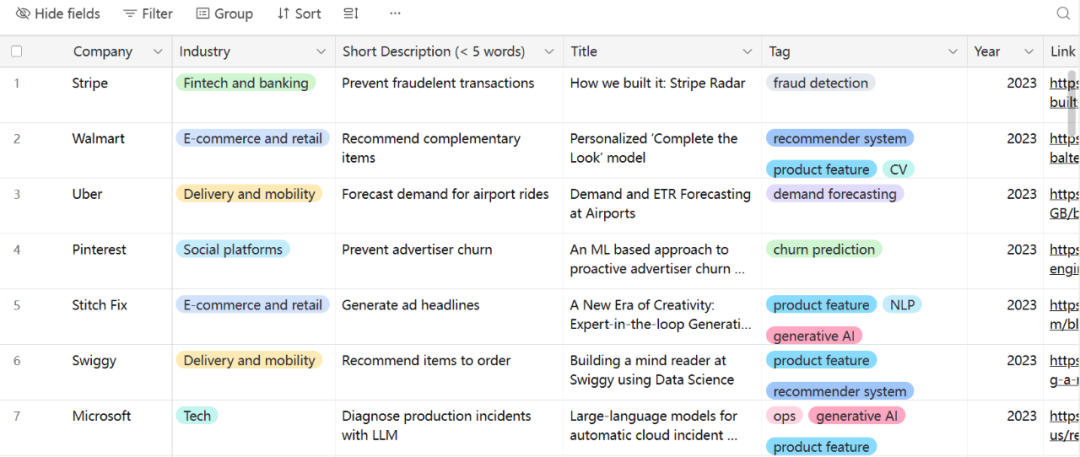
Task: Click Microsoft's Tech industry tag
Action: click(197, 416)
